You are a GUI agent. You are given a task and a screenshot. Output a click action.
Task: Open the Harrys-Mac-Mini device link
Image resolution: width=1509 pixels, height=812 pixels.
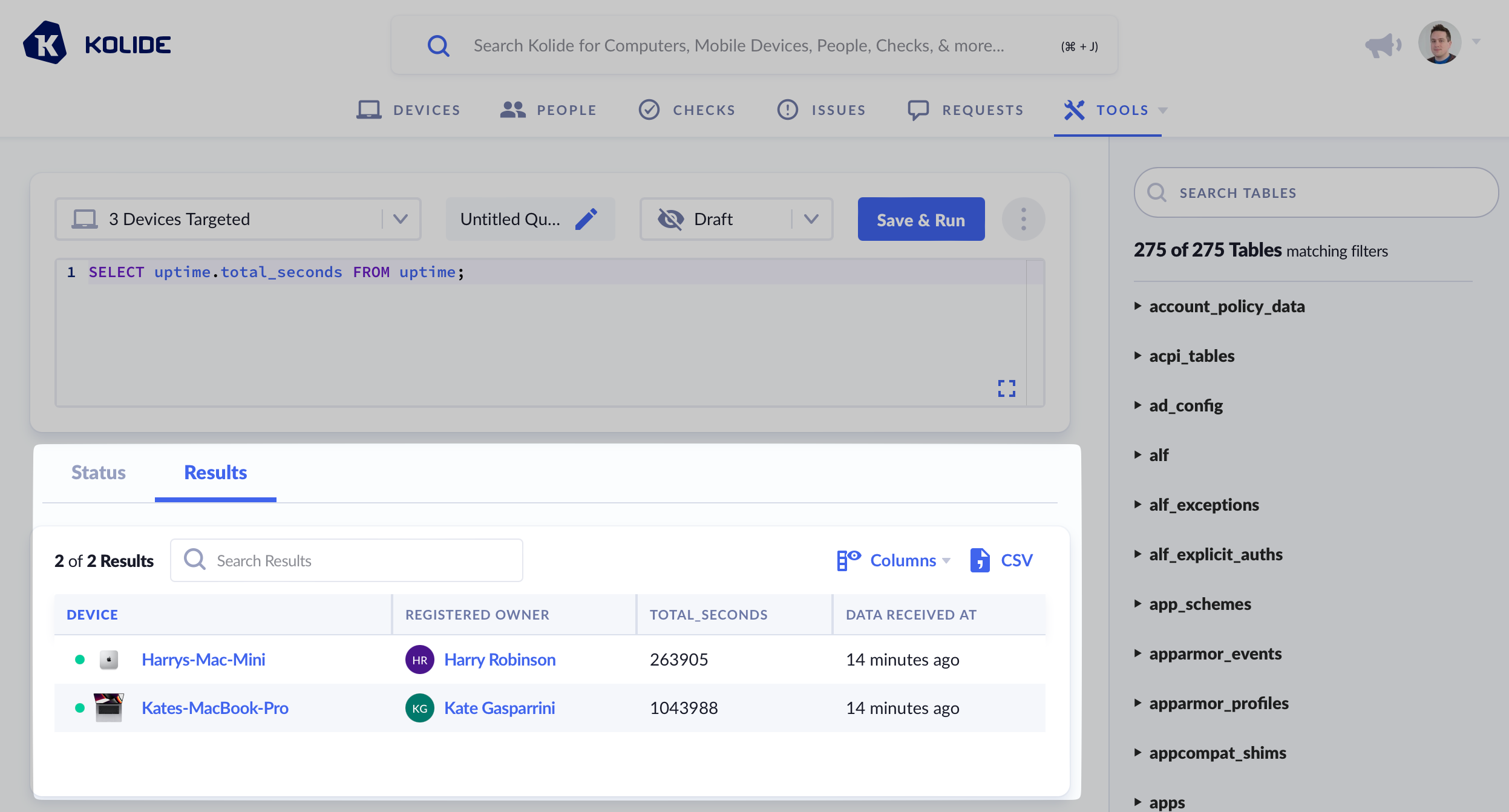pyautogui.click(x=203, y=660)
